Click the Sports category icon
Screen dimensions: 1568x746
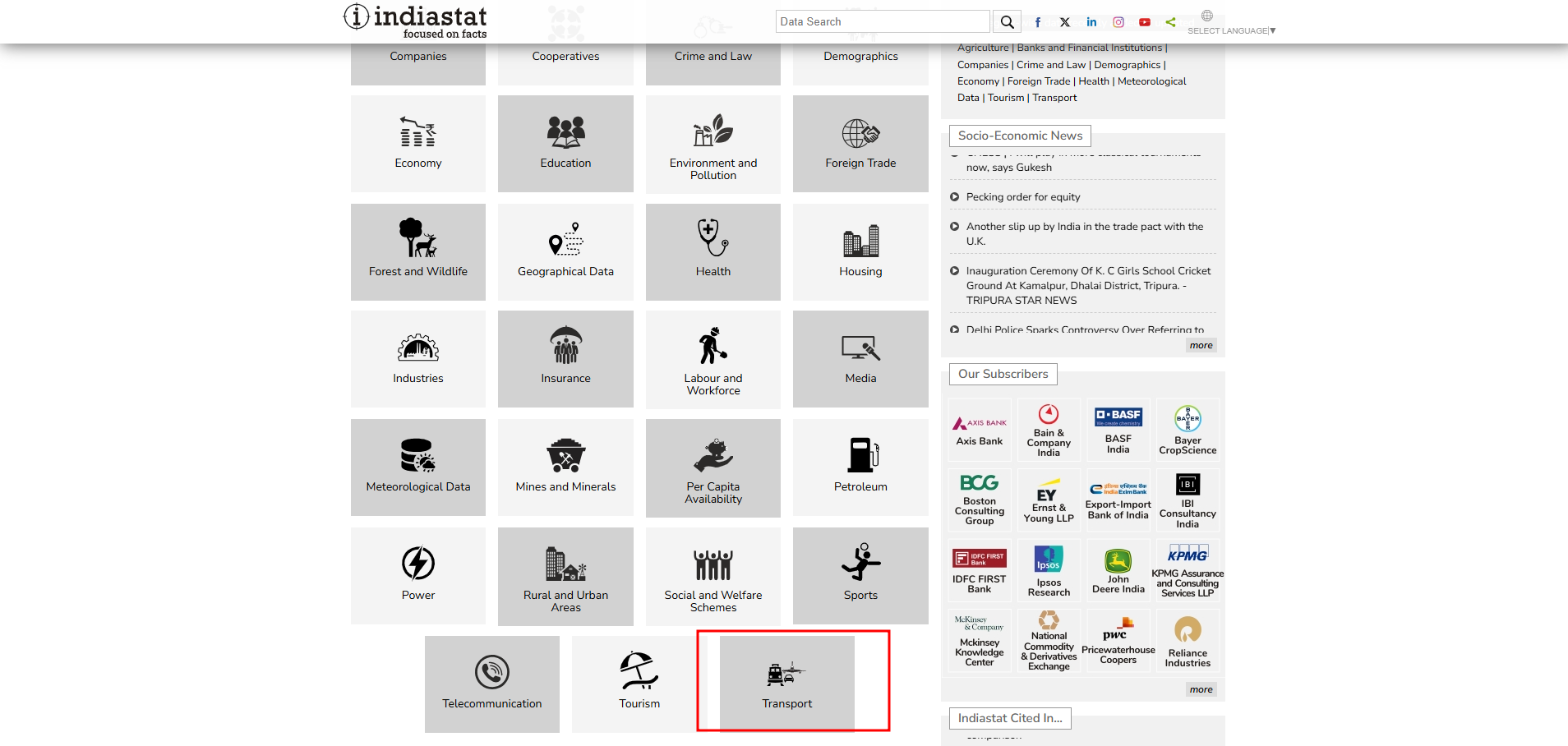tap(860, 563)
